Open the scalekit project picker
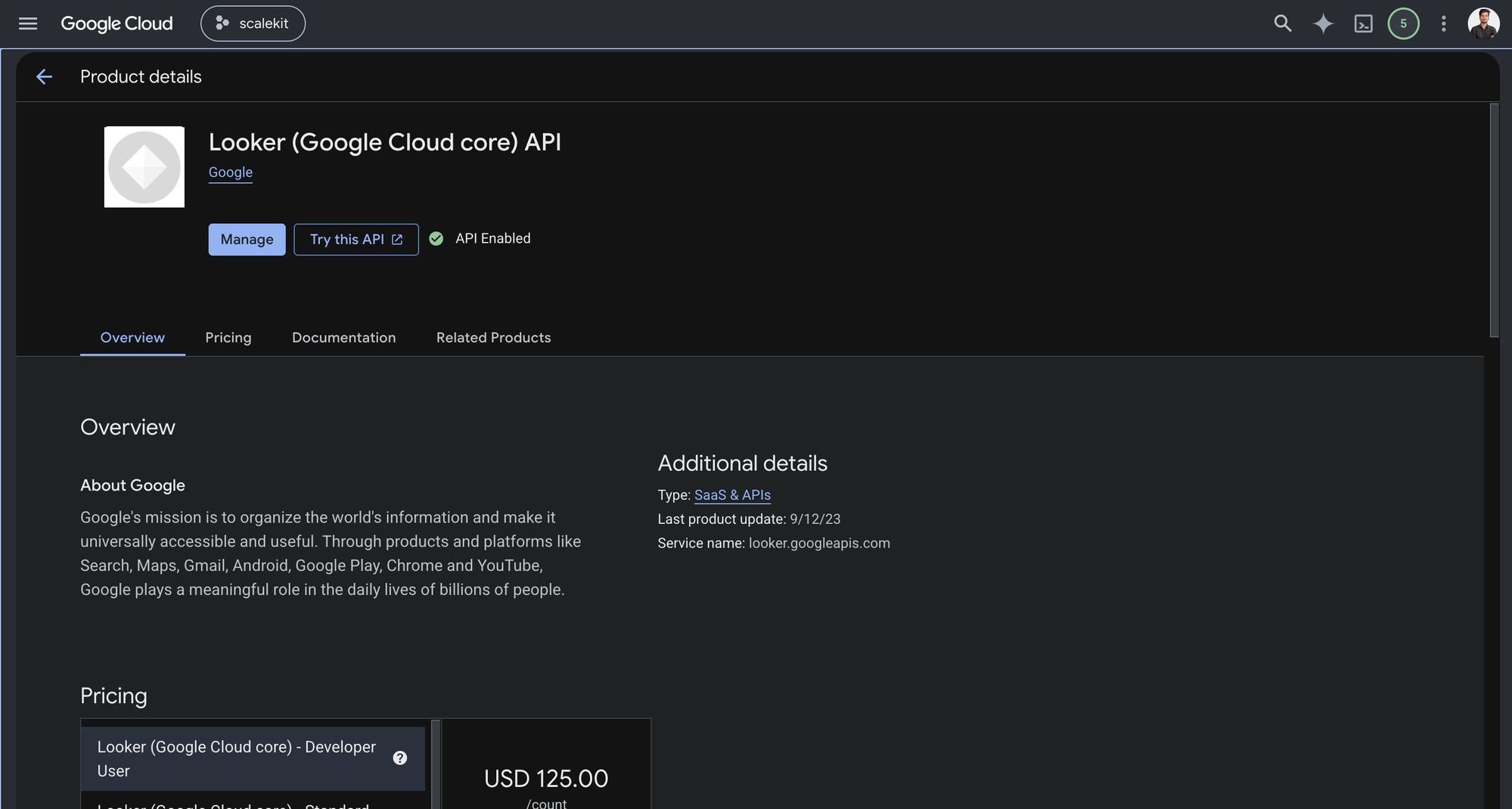Screen dimensions: 1512x809 tap(253, 23)
